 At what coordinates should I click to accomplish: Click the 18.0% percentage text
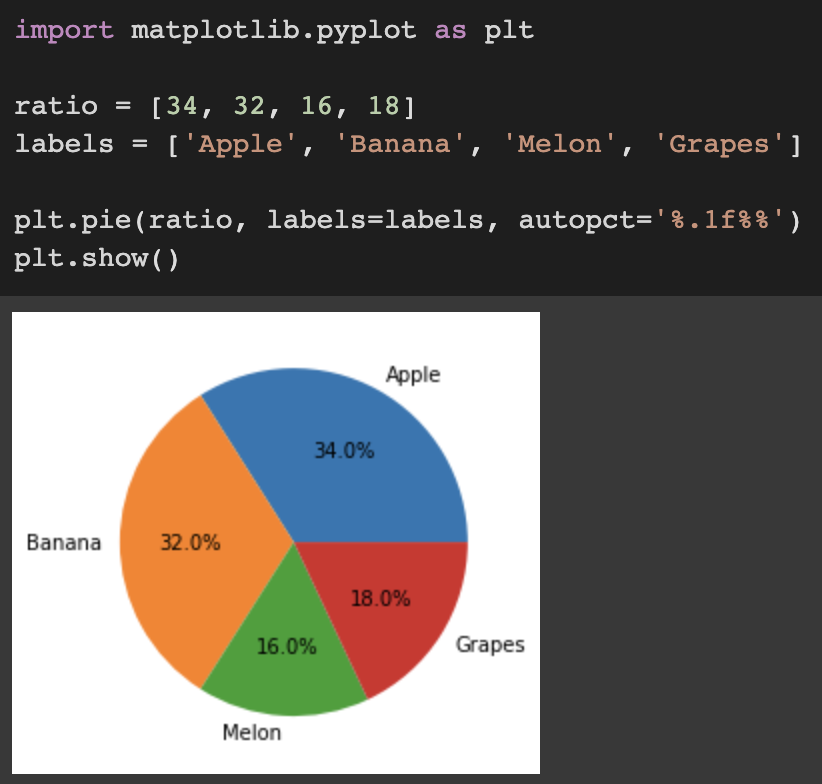coord(381,598)
